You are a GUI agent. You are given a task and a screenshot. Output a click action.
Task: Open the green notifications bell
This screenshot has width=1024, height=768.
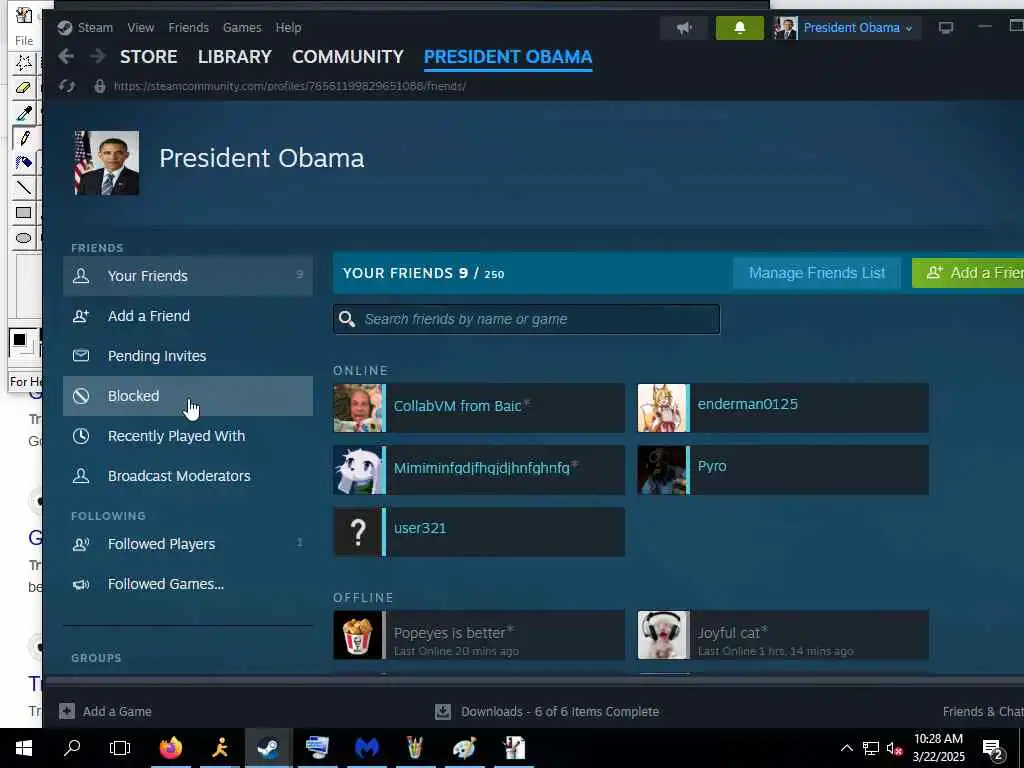pos(739,28)
